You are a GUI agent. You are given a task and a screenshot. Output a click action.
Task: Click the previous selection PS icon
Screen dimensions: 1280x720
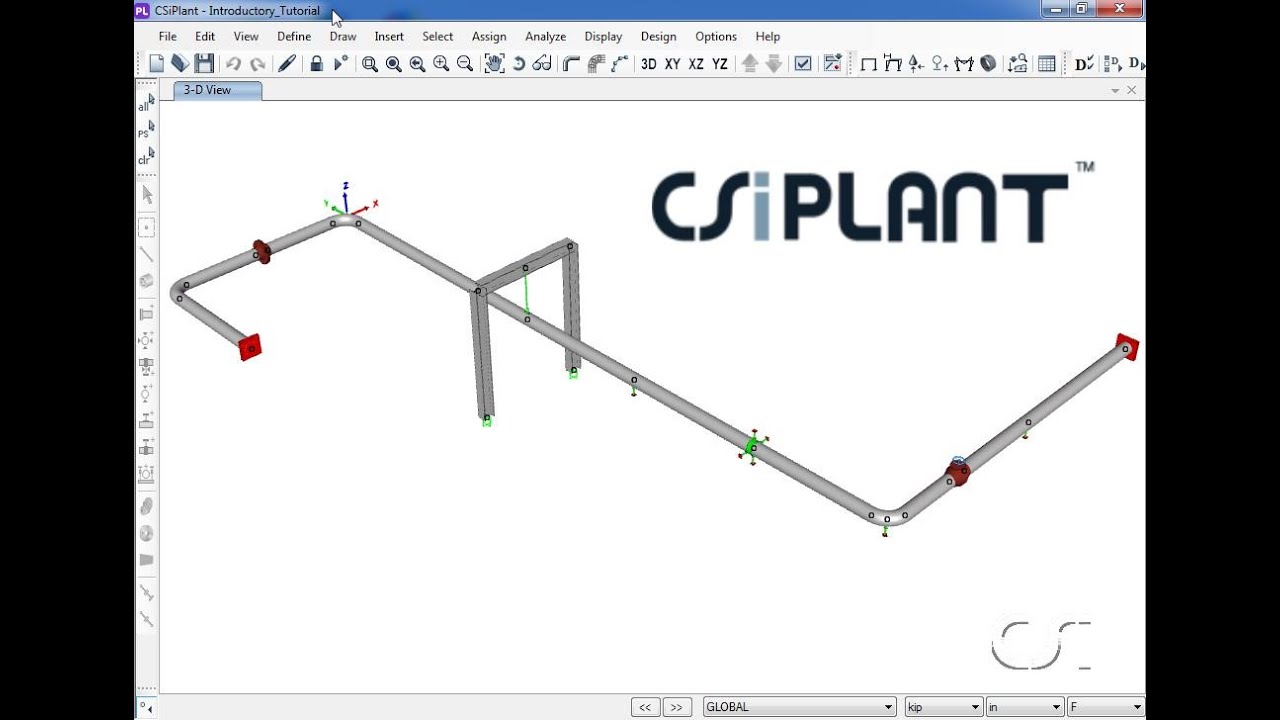146,130
